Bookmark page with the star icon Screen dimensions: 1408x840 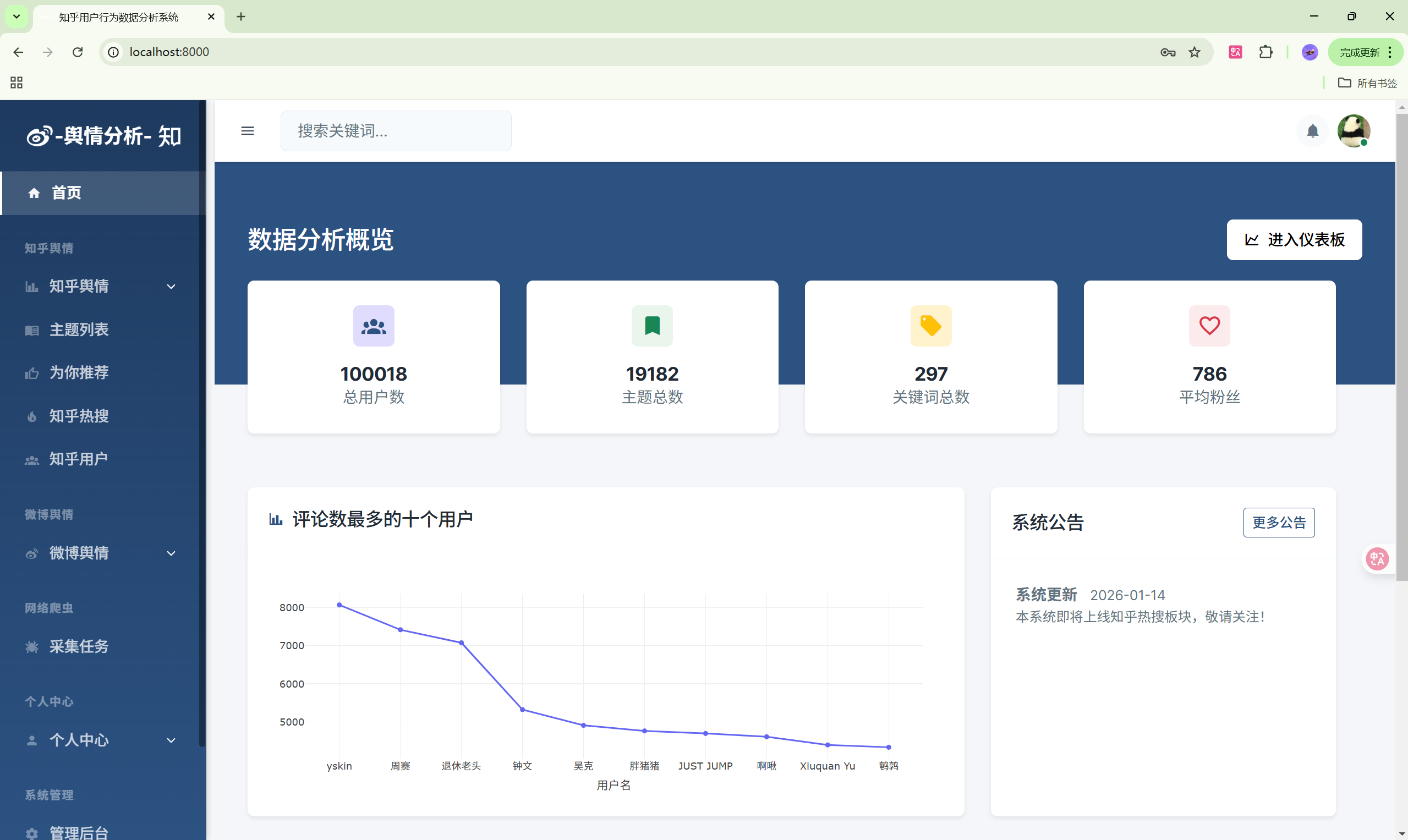1195,52
